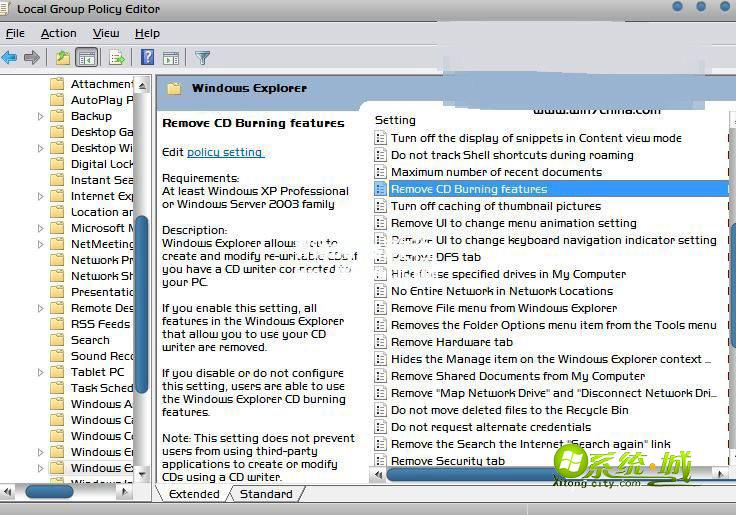
Task: Expand the NetMeeting folder node
Action: pyautogui.click(x=41, y=244)
